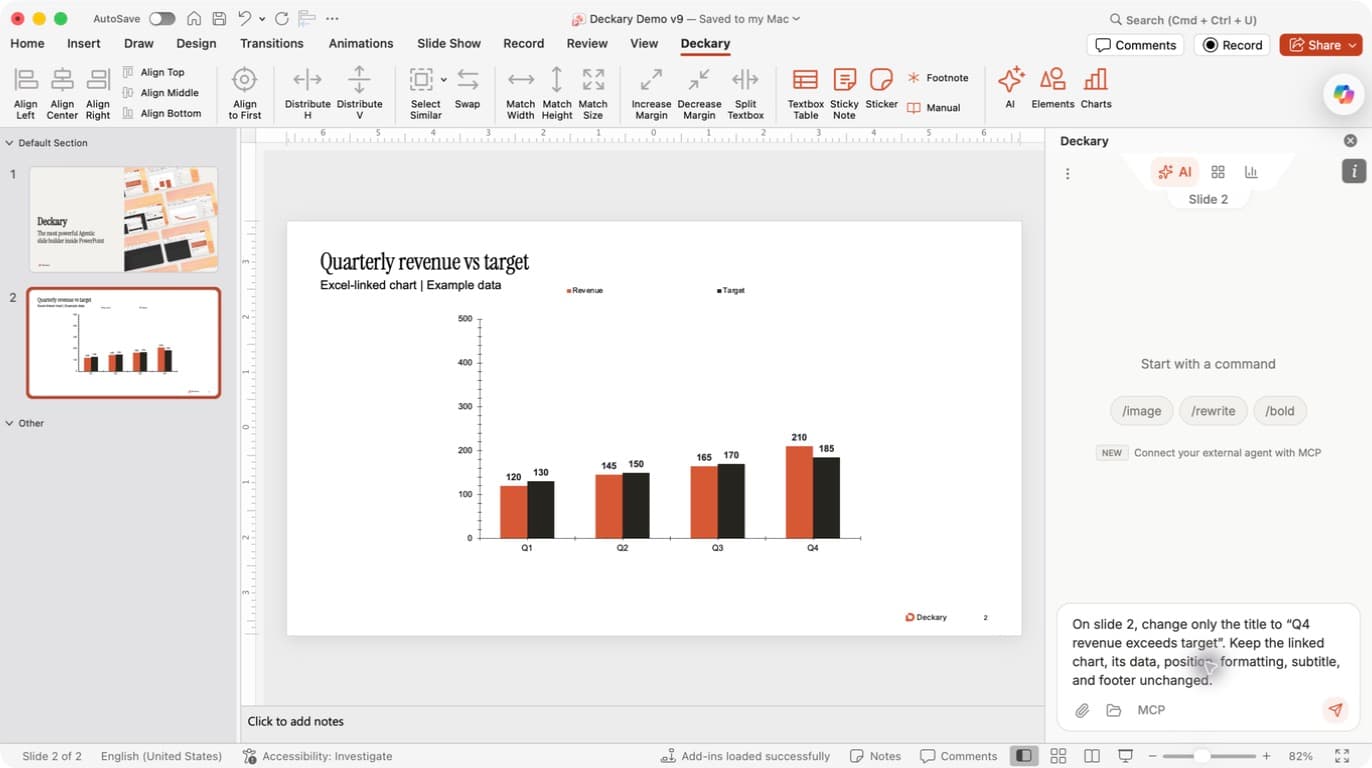Collapse the Other section
Image resolution: width=1372 pixels, height=768 pixels.
point(10,423)
